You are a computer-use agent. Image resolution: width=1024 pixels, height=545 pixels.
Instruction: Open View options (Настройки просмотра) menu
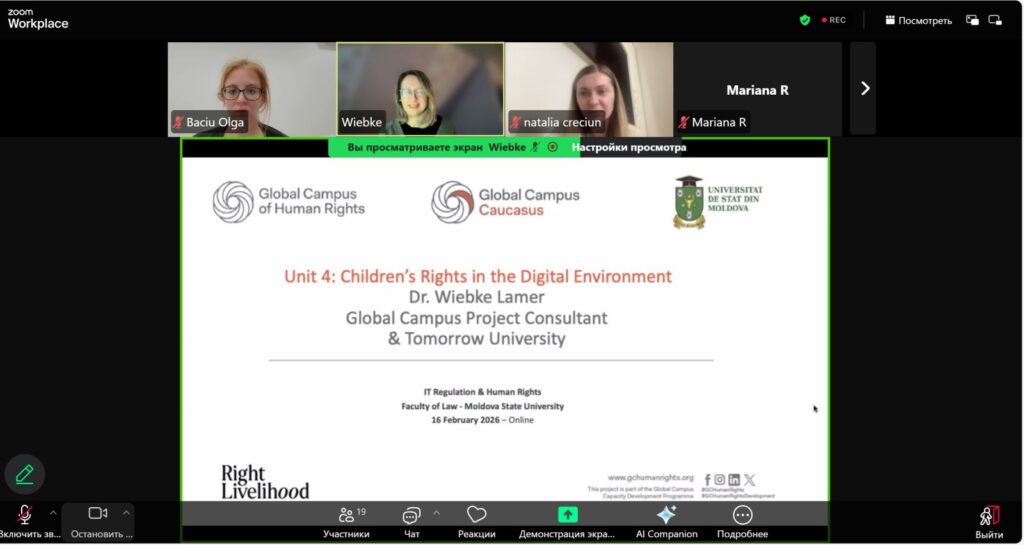pos(628,147)
